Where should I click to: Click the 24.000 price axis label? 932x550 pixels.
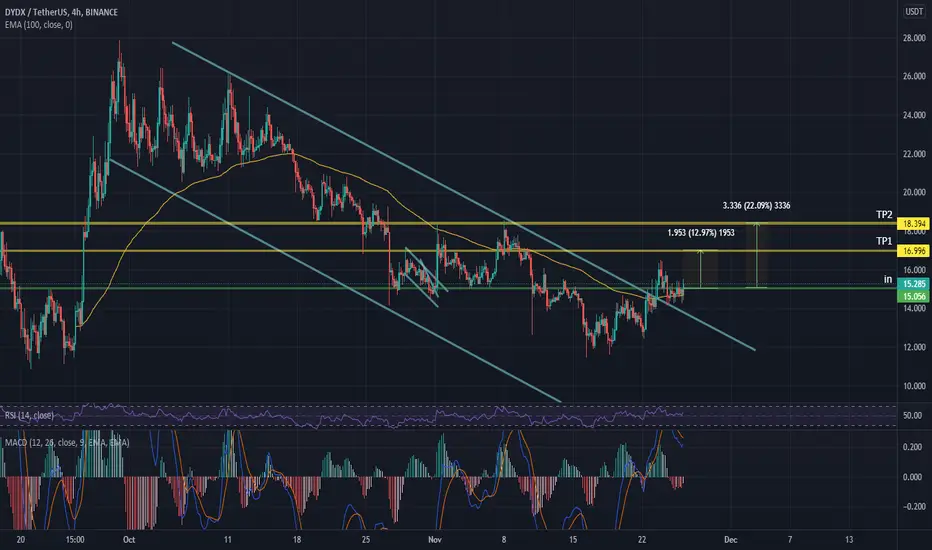pos(914,115)
